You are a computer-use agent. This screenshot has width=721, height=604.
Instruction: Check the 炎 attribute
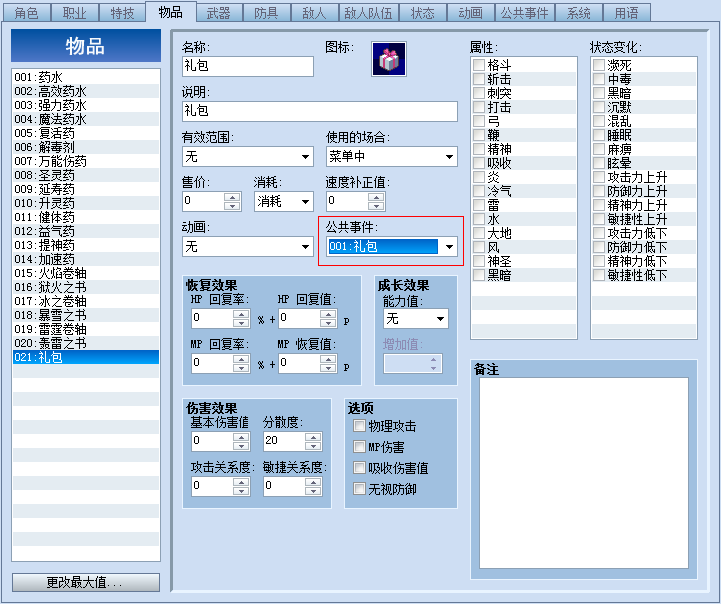coord(479,177)
